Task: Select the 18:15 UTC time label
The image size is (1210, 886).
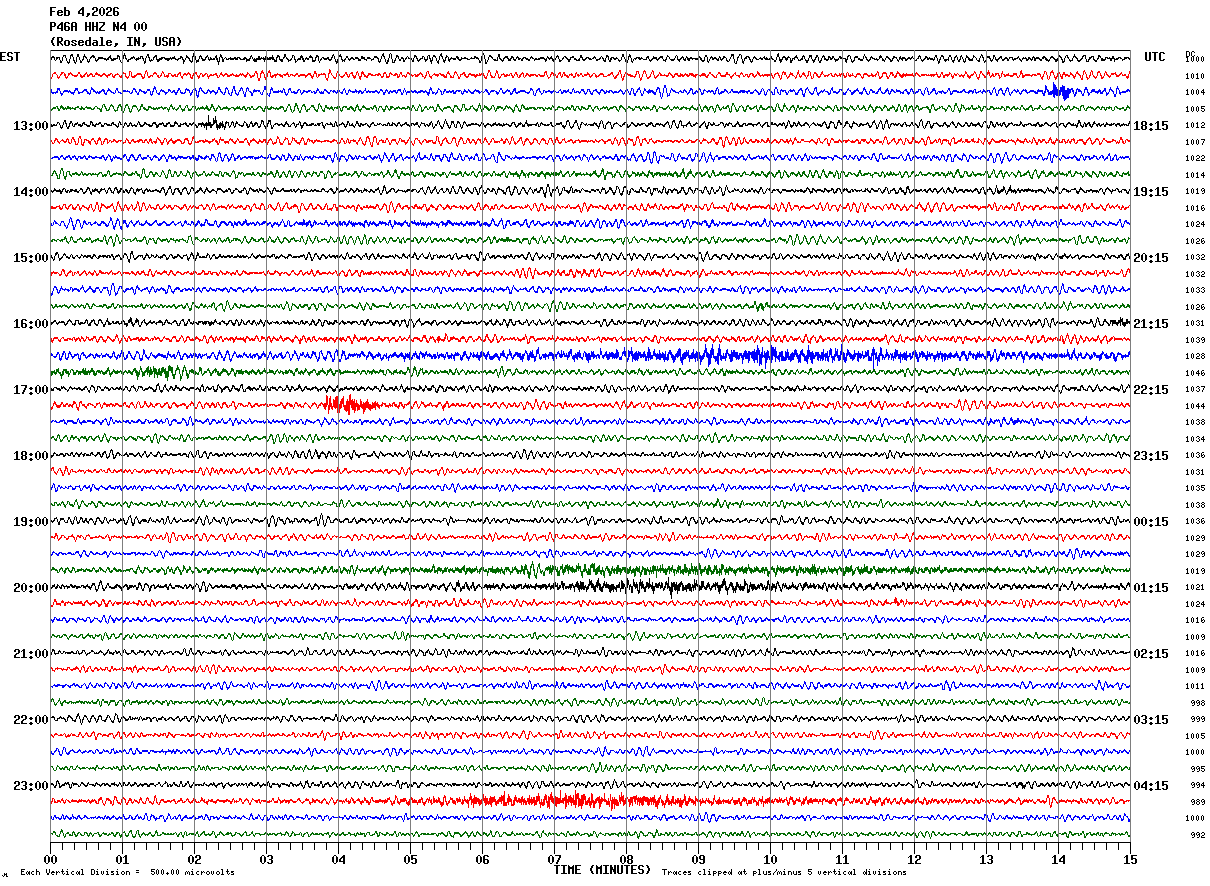Action: (x=1151, y=126)
